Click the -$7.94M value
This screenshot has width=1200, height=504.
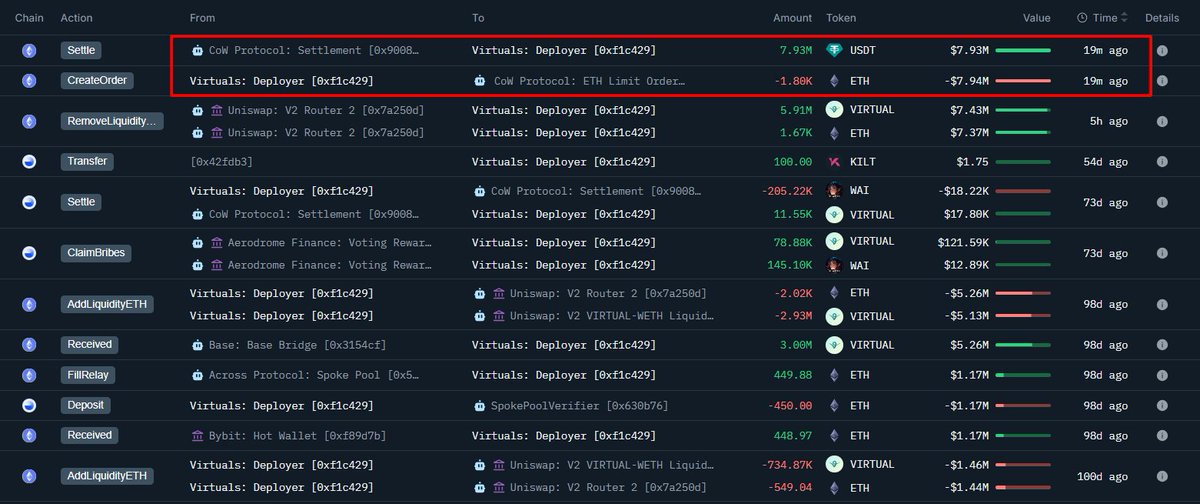pyautogui.click(x=966, y=80)
